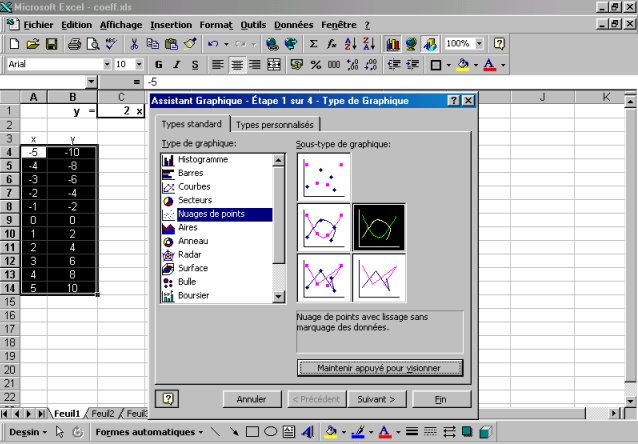This screenshot has width=638, height=444.
Task: Align text right
Action: point(255,65)
